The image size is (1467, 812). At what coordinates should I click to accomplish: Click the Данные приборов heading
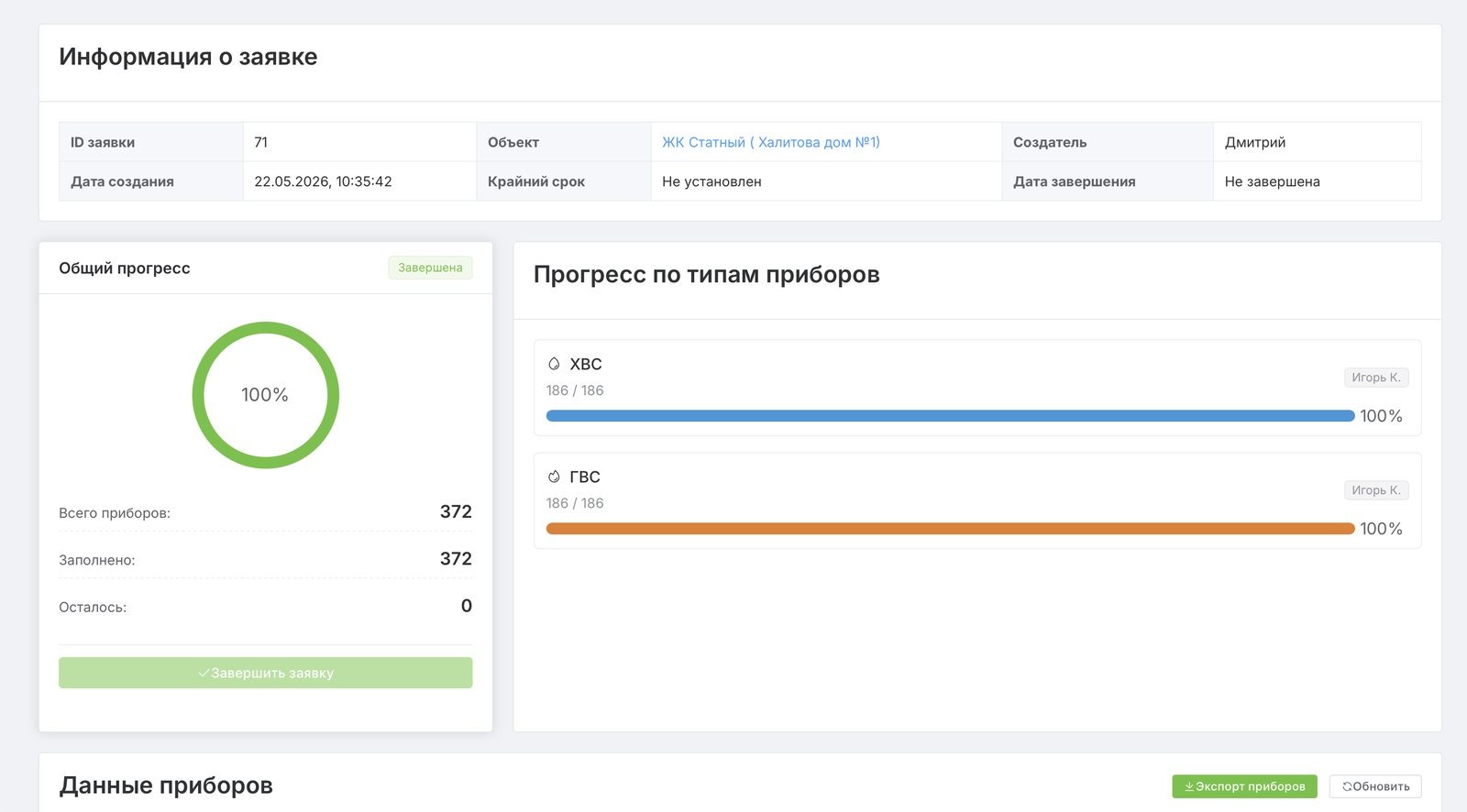coord(166,785)
